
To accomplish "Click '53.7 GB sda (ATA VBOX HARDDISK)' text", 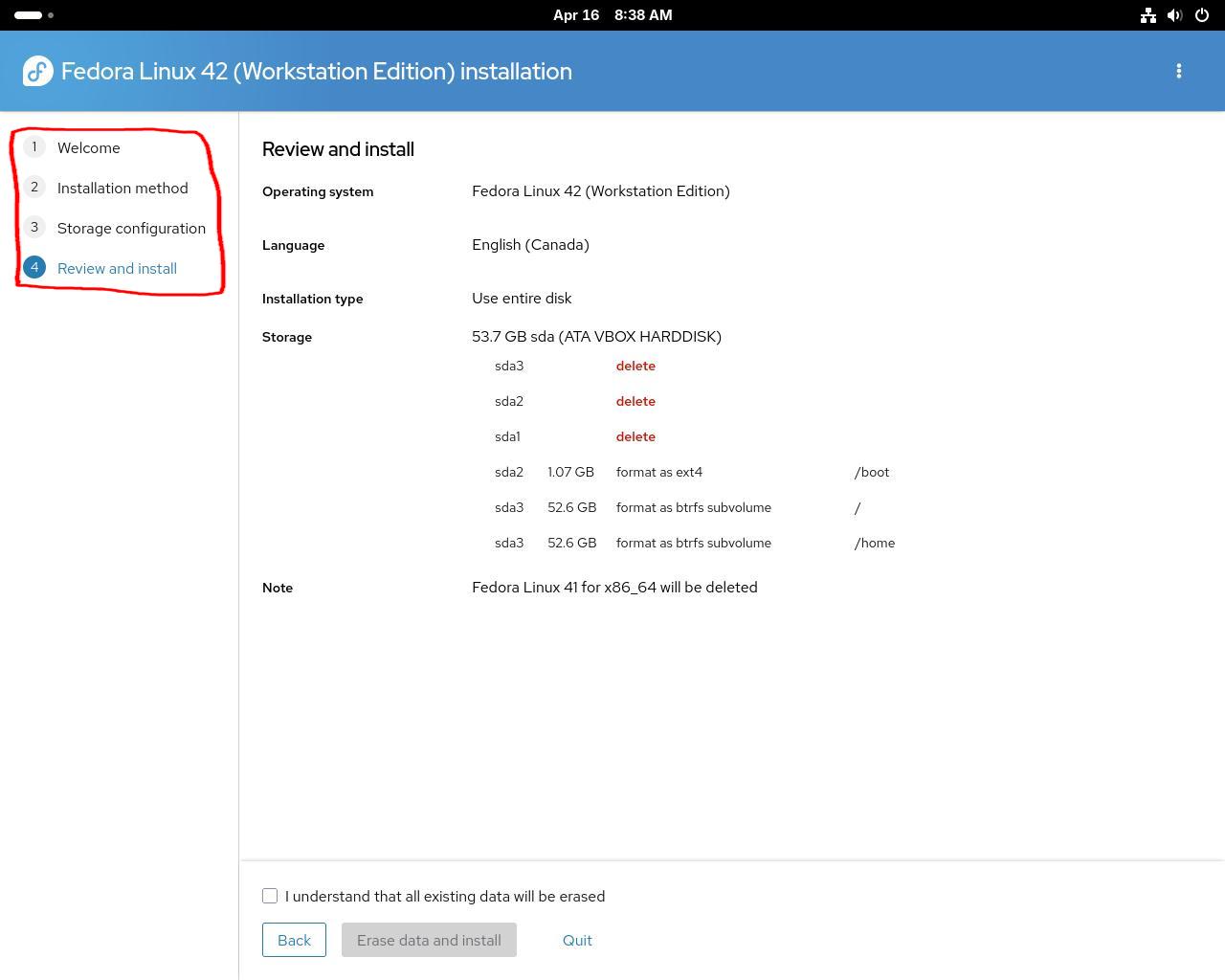I will 596,337.
